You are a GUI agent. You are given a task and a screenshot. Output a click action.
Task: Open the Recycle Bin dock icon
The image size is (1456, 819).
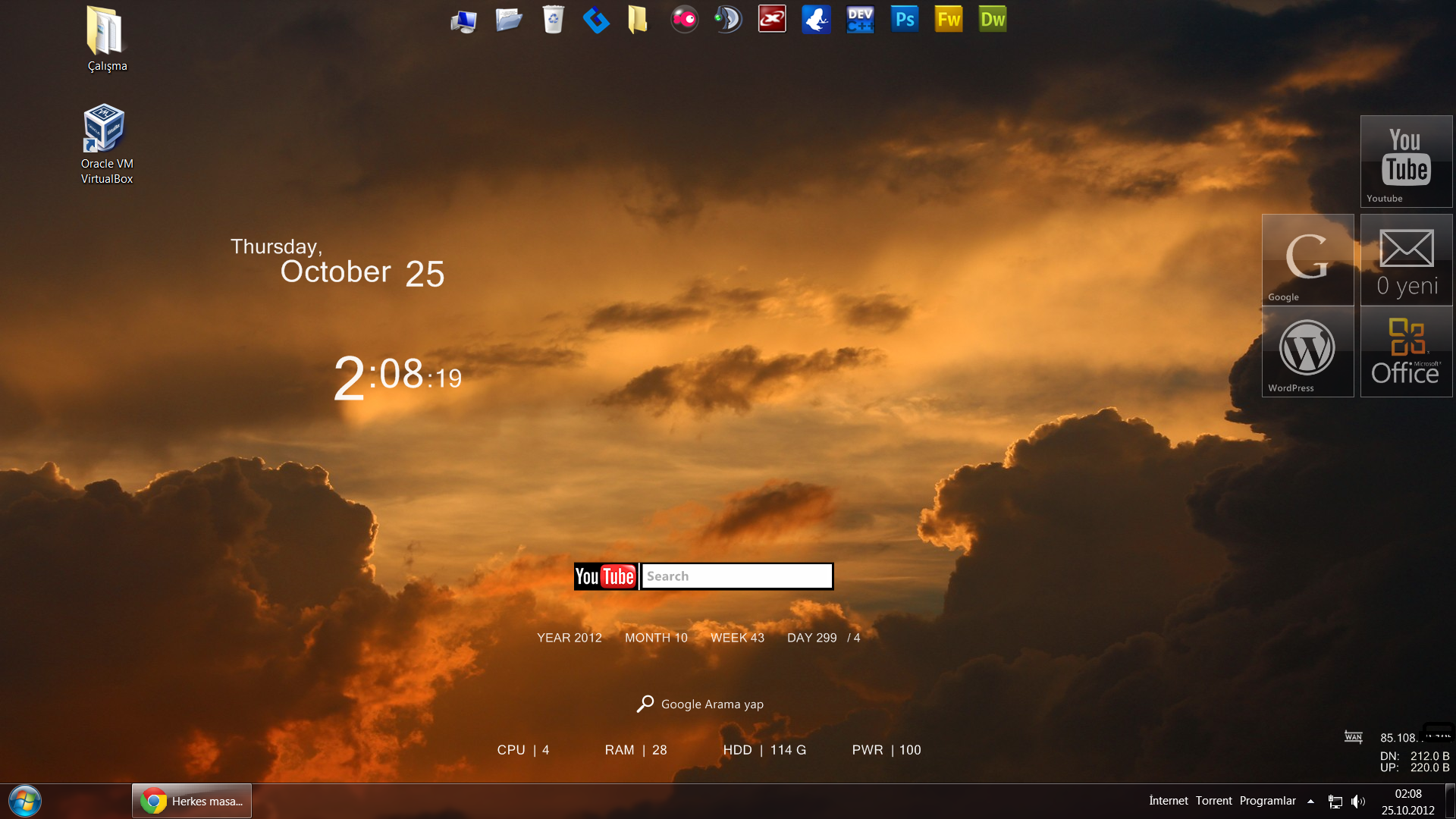point(553,20)
